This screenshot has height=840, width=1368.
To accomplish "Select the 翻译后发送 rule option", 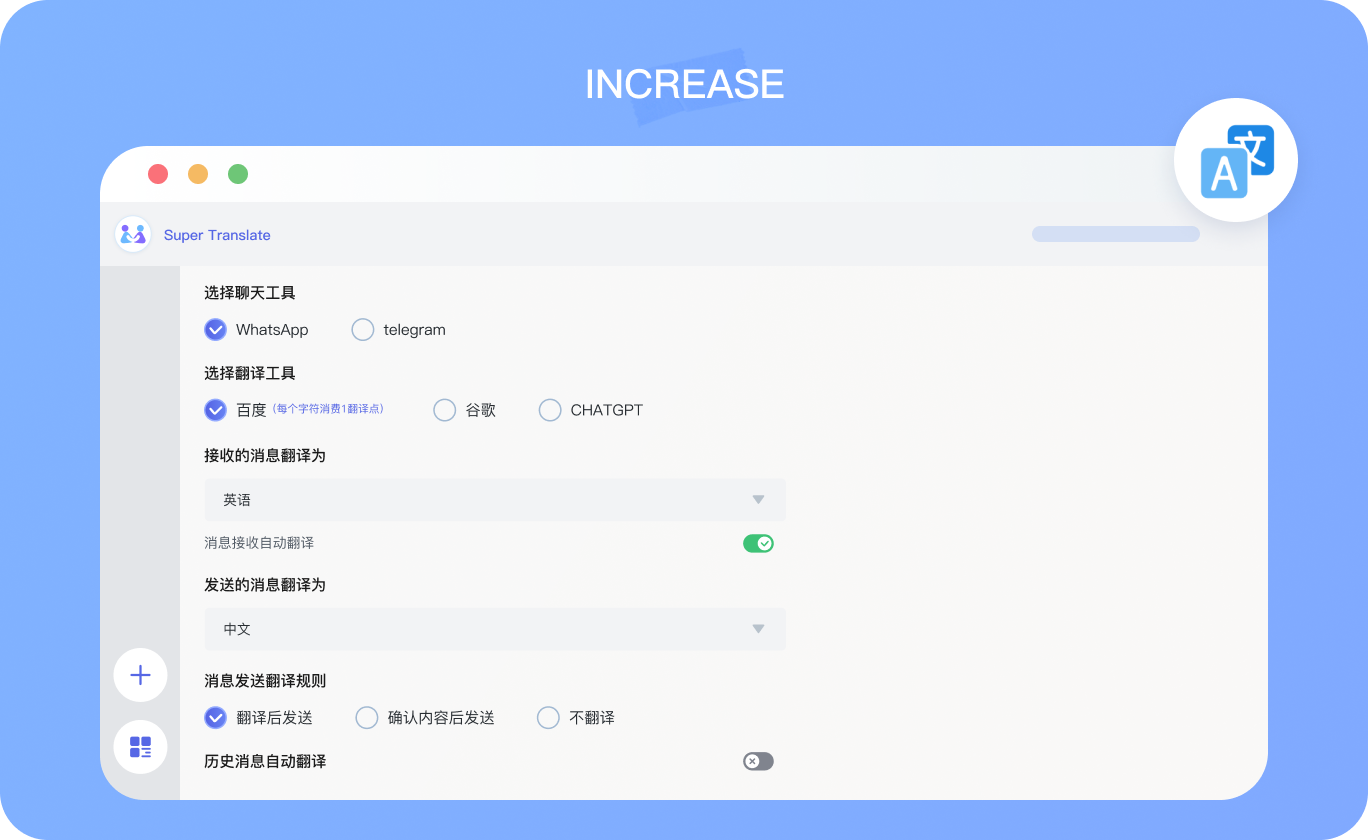I will click(215, 718).
